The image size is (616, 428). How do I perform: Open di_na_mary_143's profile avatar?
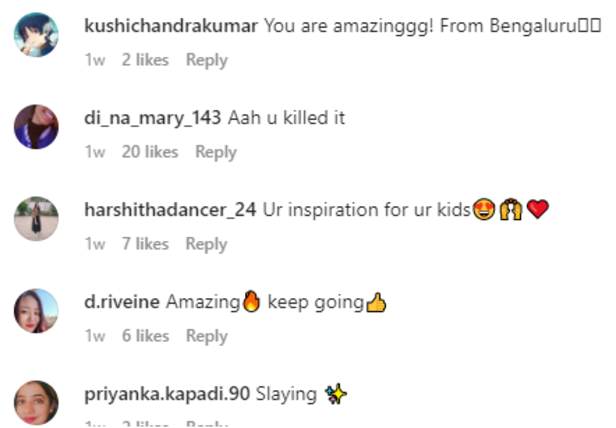click(x=36, y=128)
